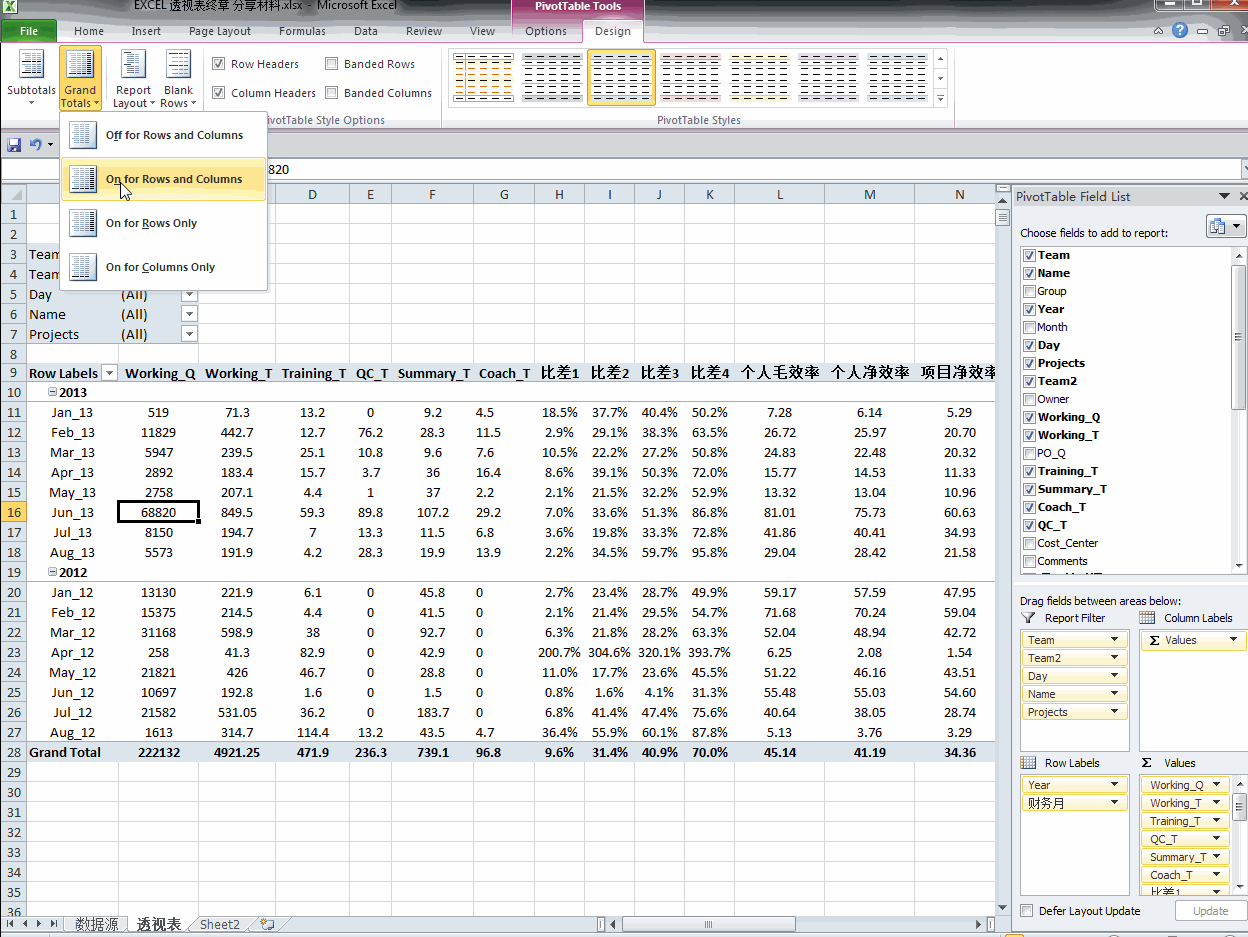This screenshot has height=937, width=1248.
Task: Switch to the Options ribbon tab
Action: pos(545,31)
